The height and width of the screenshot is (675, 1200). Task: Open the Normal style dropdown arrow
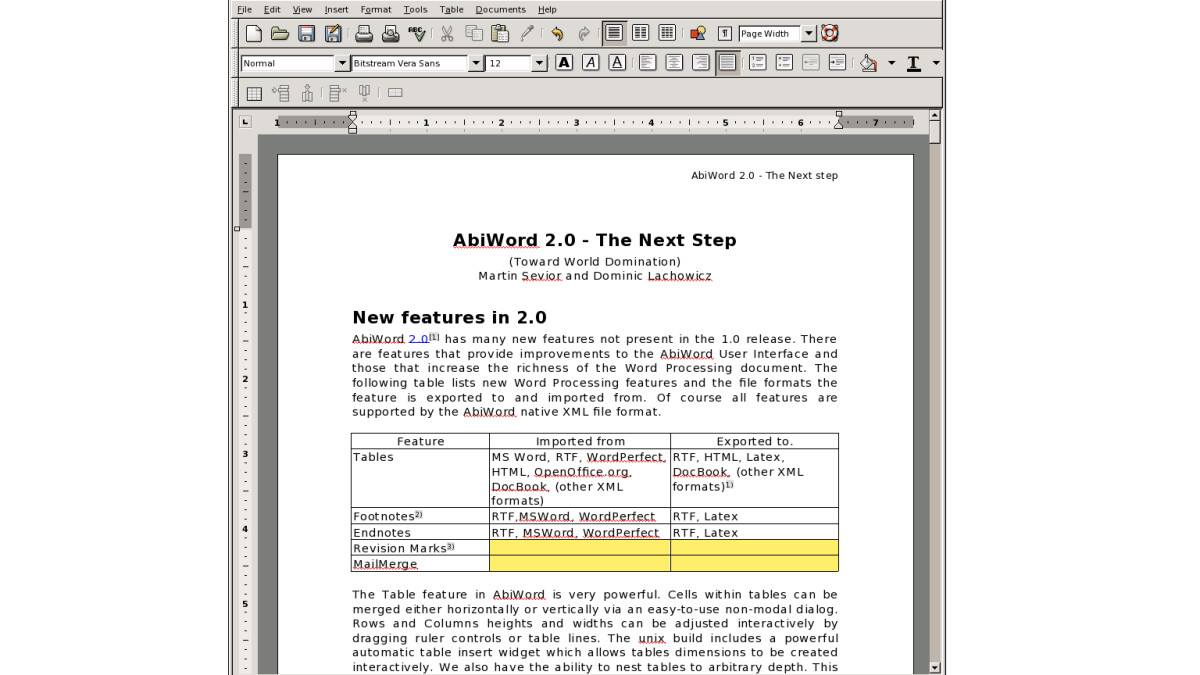point(342,63)
